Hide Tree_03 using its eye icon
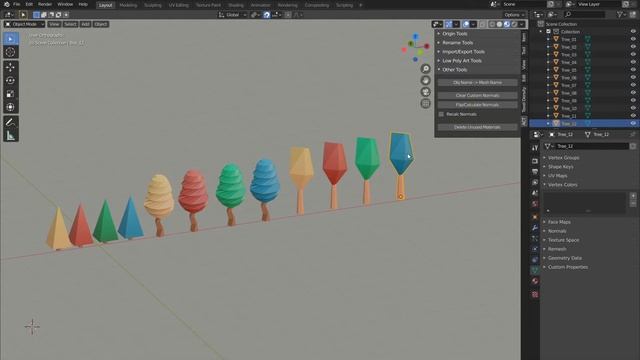This screenshot has height=360, width=640. click(x=633, y=54)
